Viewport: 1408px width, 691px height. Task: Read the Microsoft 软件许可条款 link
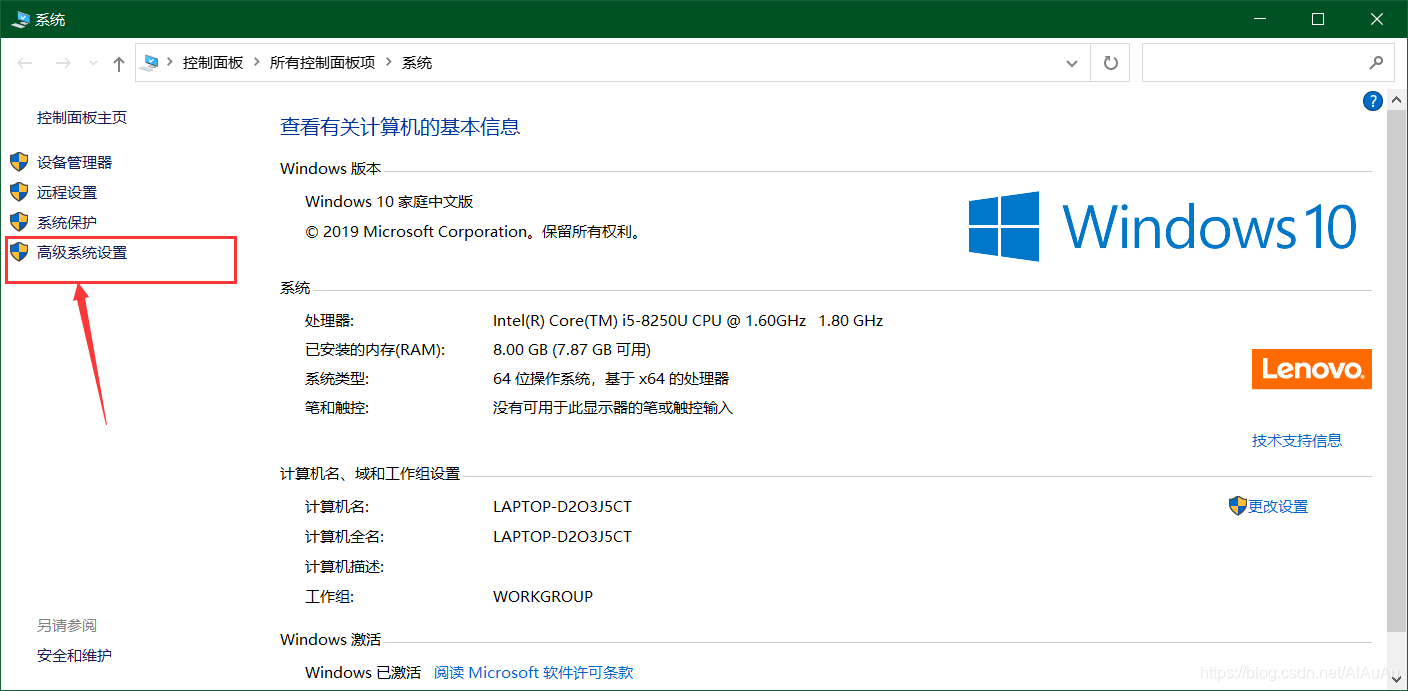coord(533,673)
